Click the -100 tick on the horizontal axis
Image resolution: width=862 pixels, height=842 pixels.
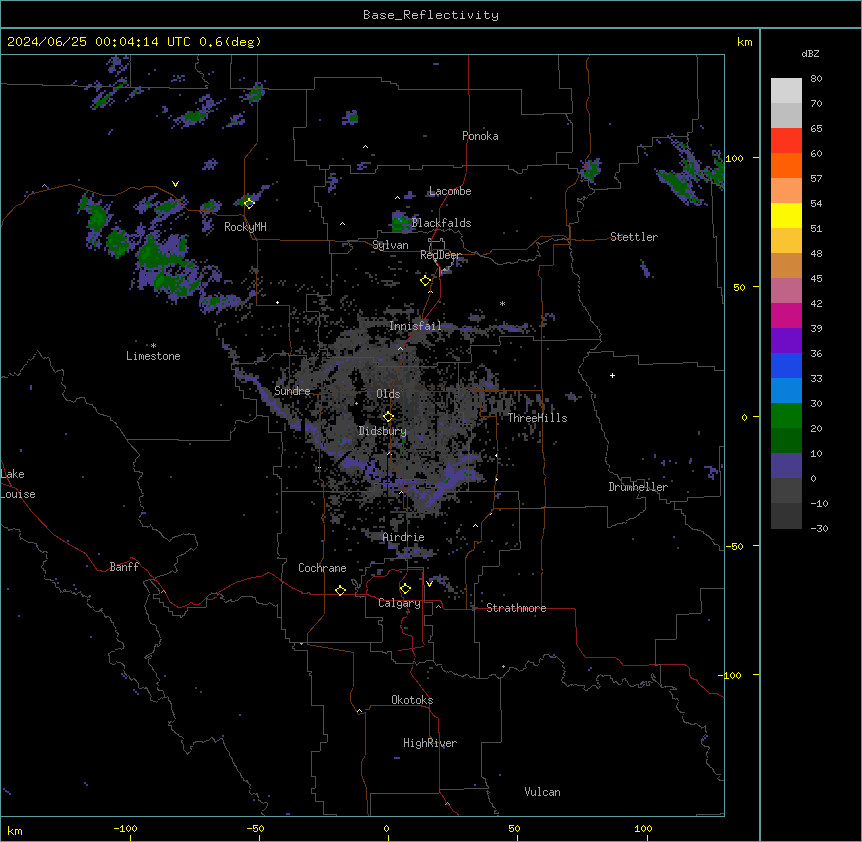[x=125, y=828]
